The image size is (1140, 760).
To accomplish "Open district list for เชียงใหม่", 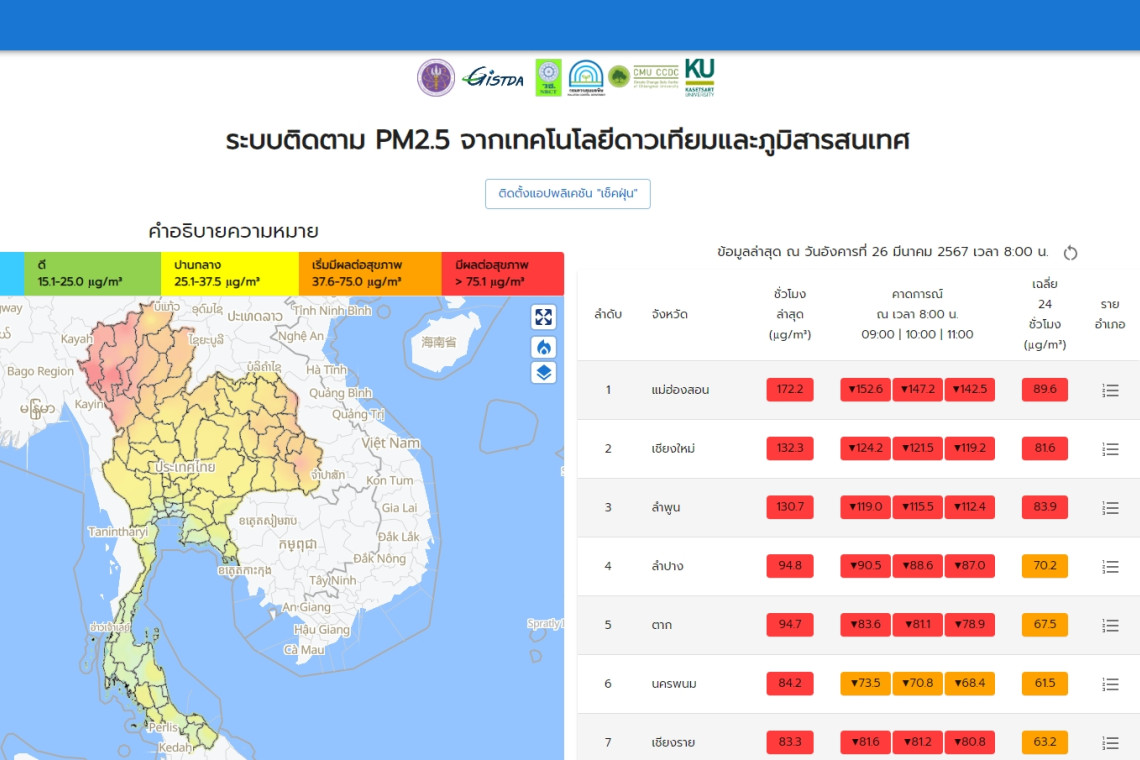I will coord(1109,449).
